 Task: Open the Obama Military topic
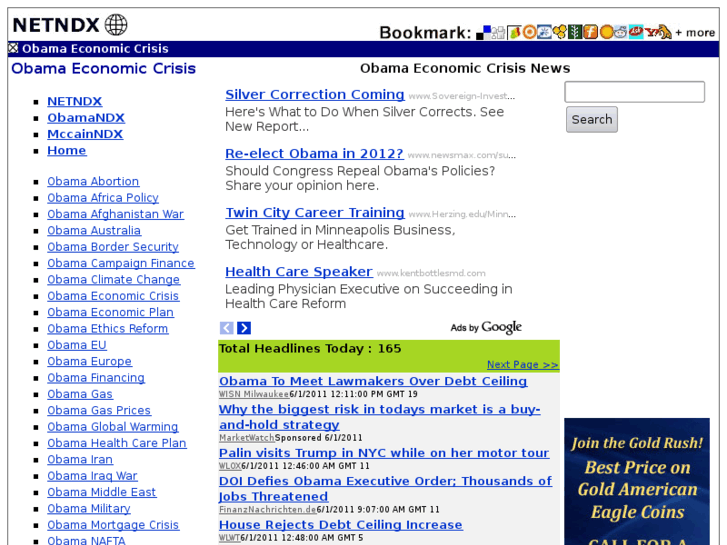point(89,509)
